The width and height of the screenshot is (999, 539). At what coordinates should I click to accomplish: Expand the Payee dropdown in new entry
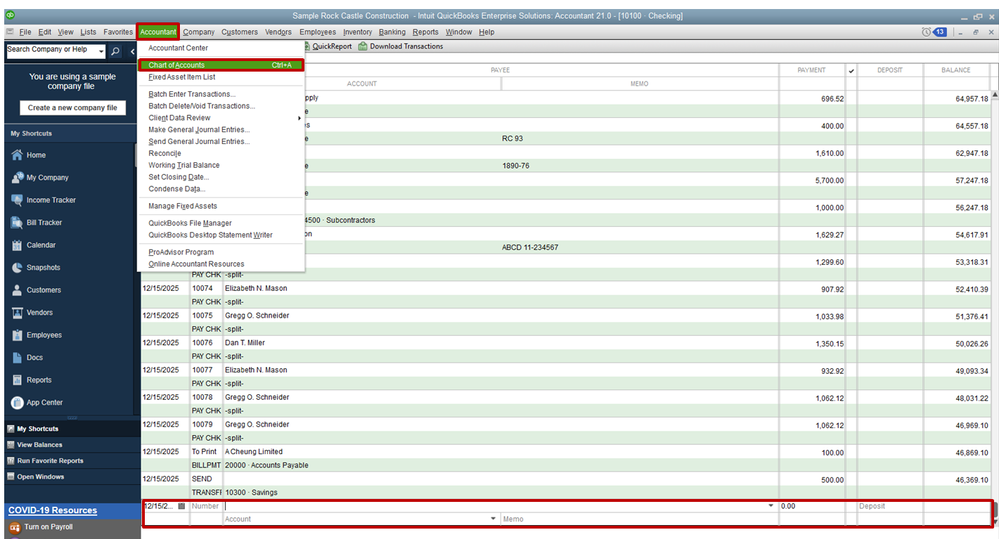pos(771,506)
